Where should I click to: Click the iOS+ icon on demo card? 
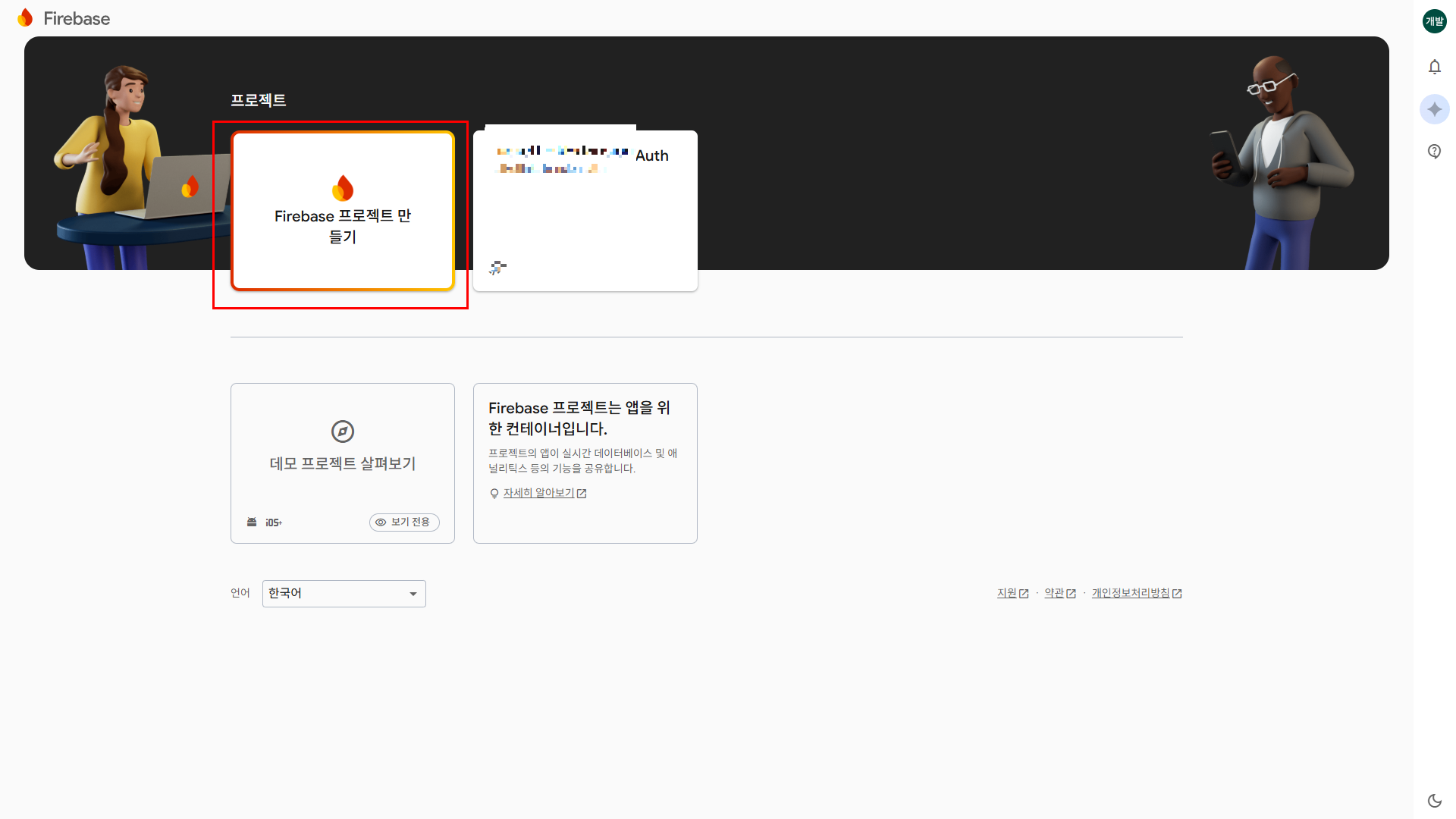coord(274,522)
